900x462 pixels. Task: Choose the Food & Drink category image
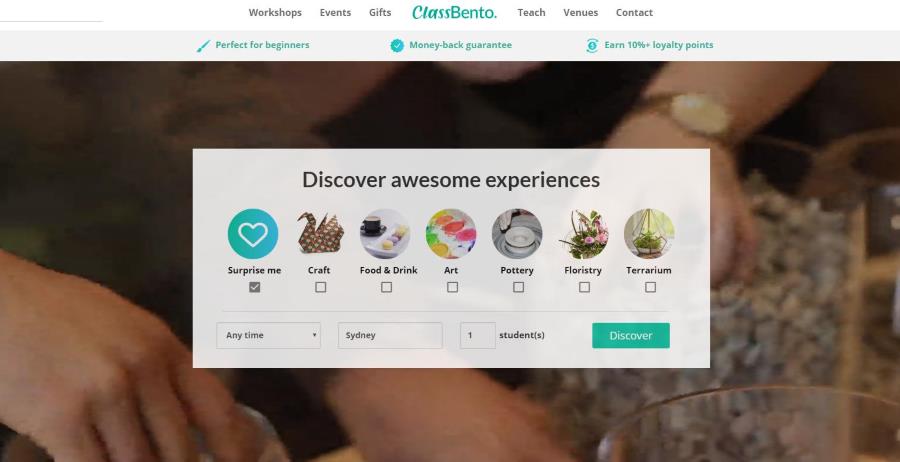385,234
